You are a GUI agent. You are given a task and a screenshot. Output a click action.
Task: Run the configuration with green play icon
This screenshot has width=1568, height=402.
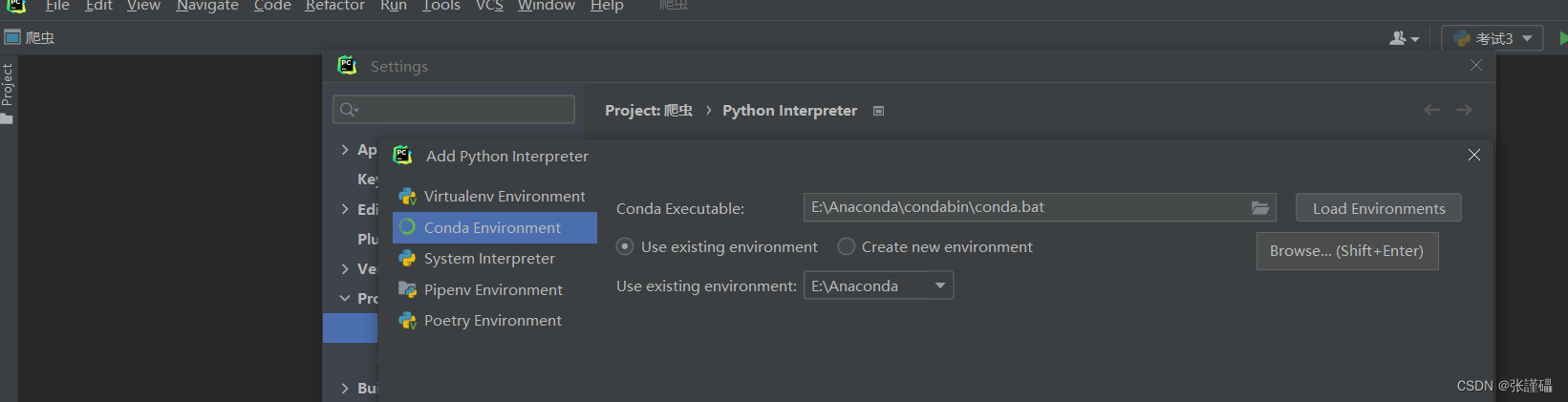(1562, 38)
